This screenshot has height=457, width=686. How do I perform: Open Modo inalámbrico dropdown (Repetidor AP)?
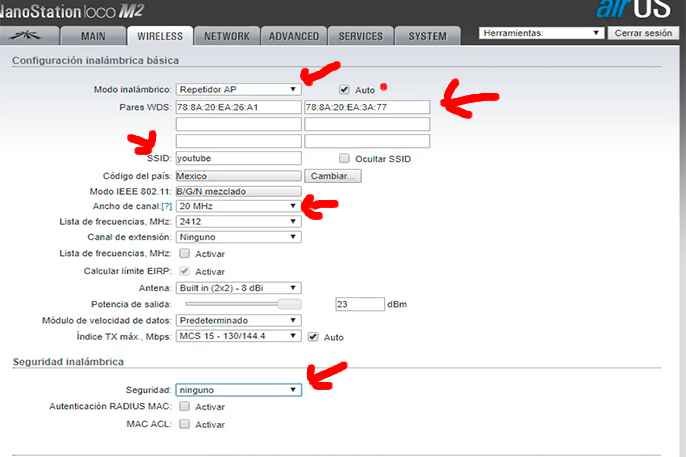click(238, 89)
